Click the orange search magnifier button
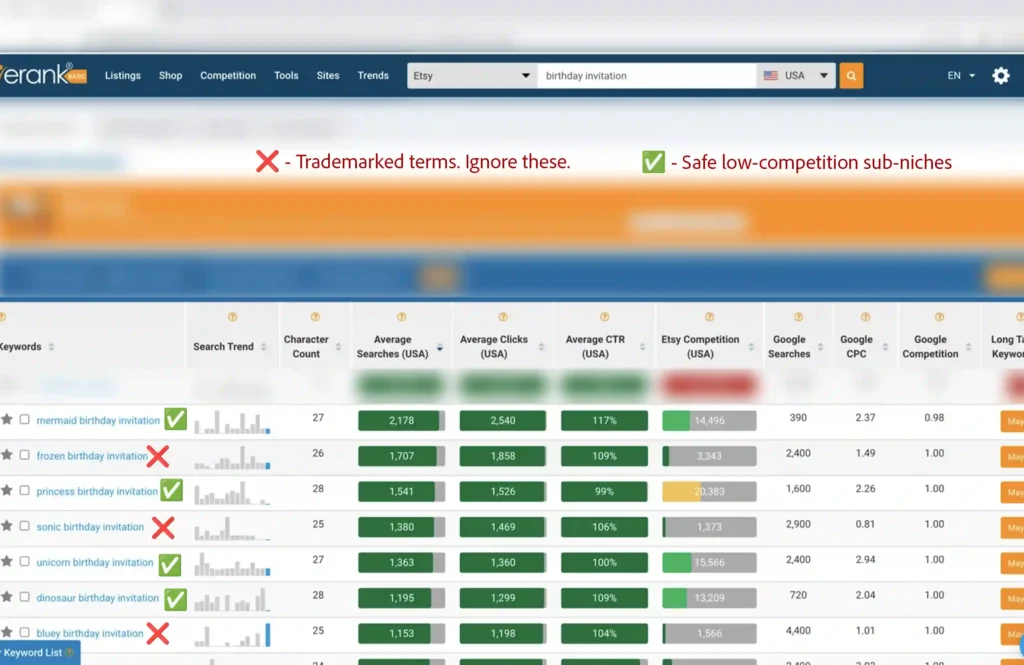This screenshot has width=1024, height=665. click(851, 76)
